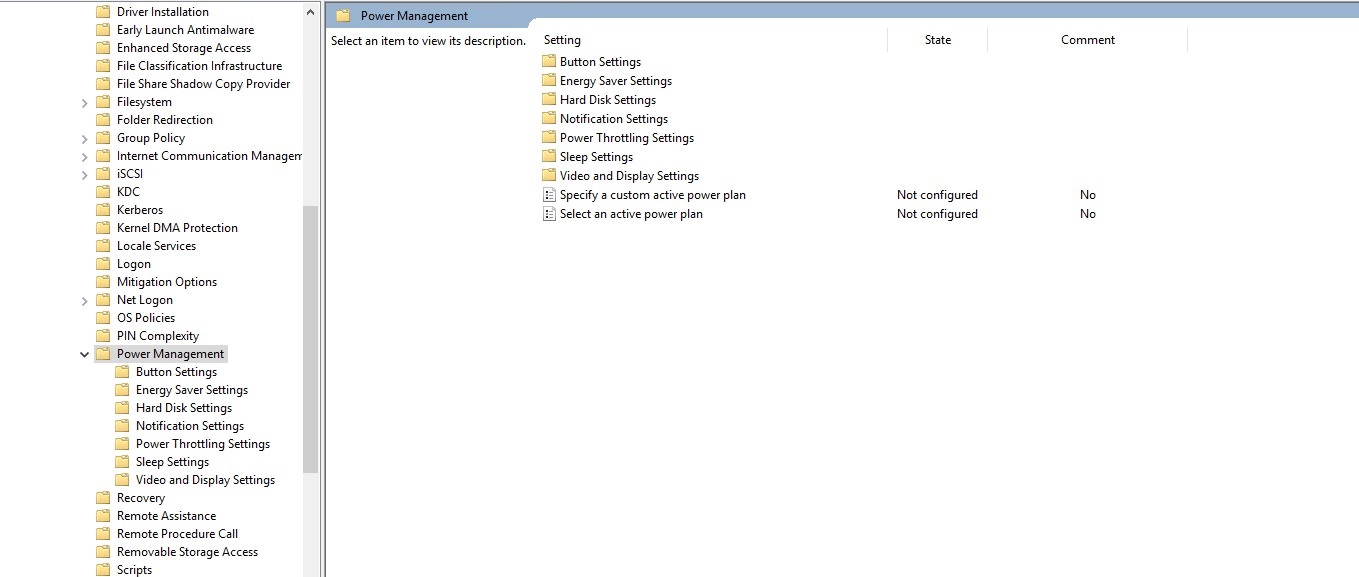1359x577 pixels.
Task: Select Video and Display Settings in right pane
Action: click(x=629, y=176)
